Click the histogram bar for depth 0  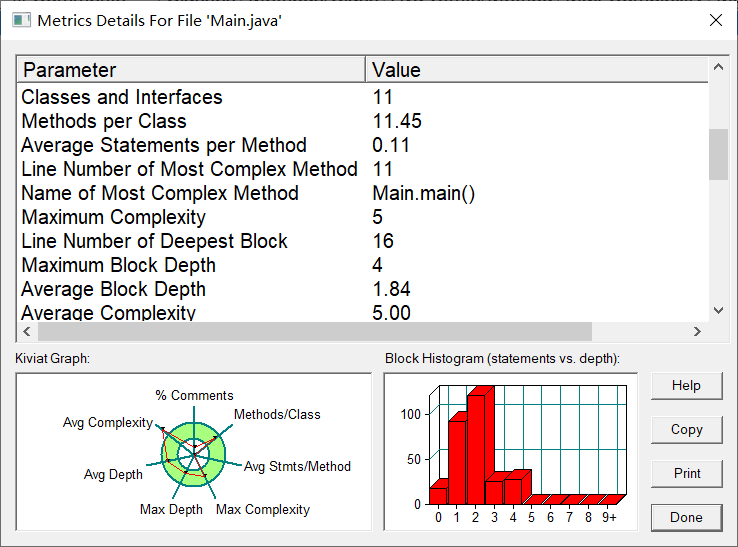[x=439, y=494]
